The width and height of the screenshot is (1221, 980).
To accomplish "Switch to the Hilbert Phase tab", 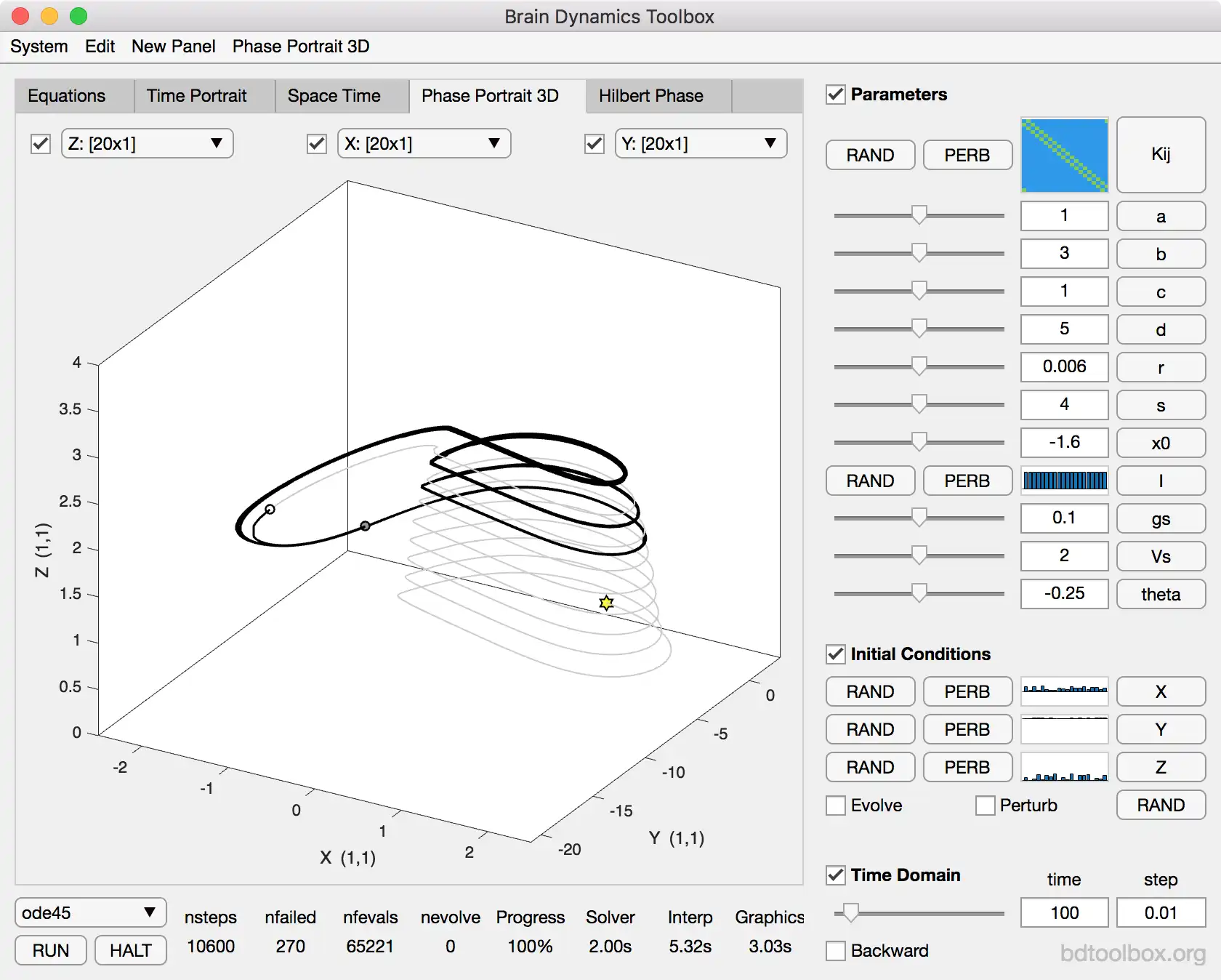I will 650,96.
